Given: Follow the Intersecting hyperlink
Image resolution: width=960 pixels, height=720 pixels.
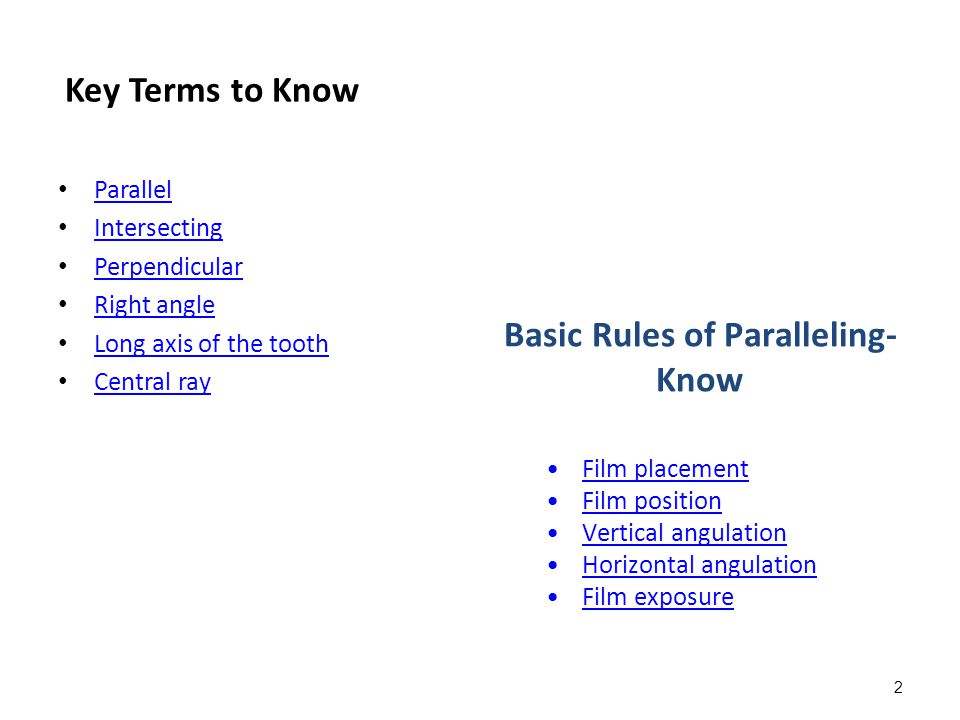Looking at the screenshot, I should point(159,228).
